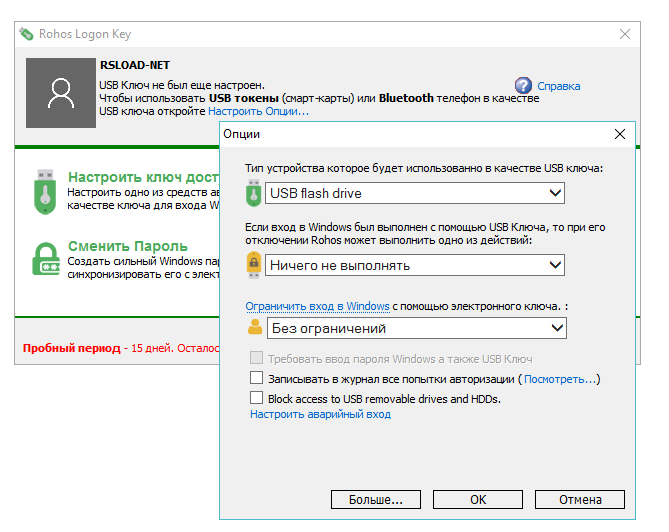
Task: Open the blue question mark help icon
Action: coord(523,86)
